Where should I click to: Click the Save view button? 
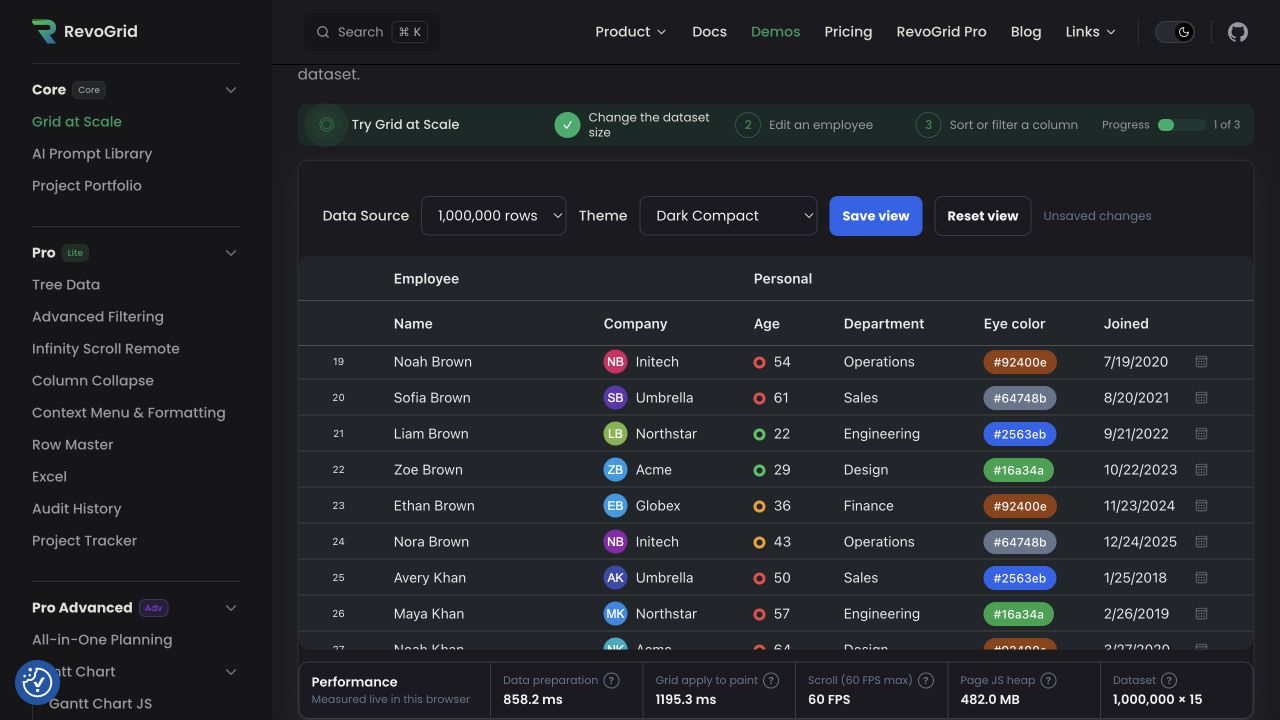coord(876,216)
